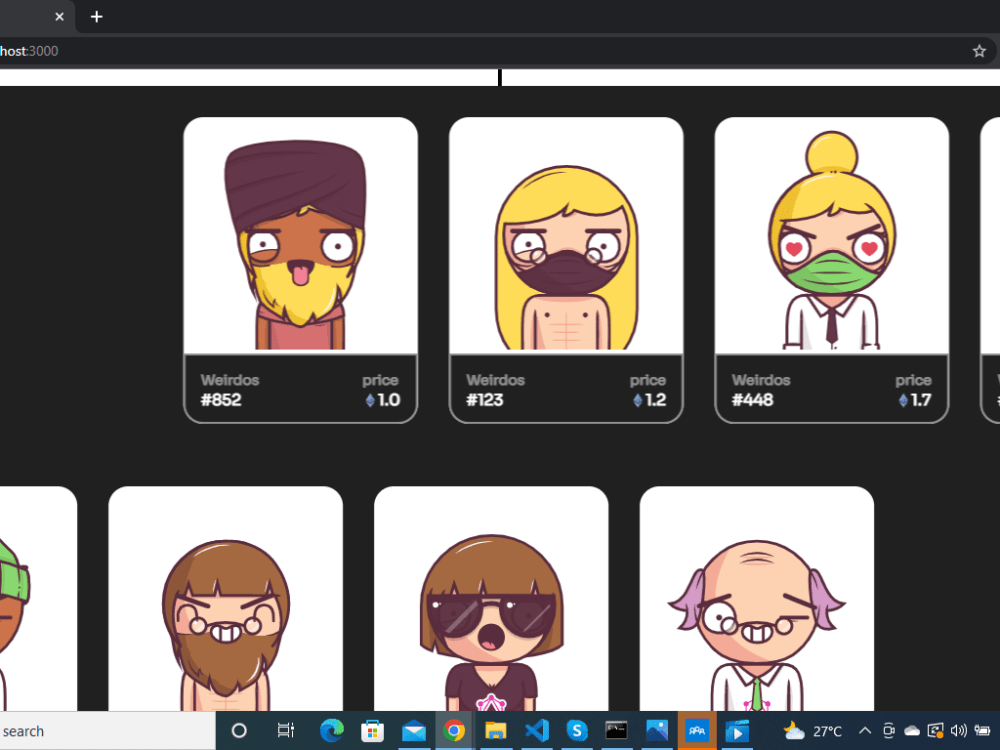The height and width of the screenshot is (750, 1000).
Task: Click the orange-highlighted people app taskbar icon
Action: pos(697,731)
